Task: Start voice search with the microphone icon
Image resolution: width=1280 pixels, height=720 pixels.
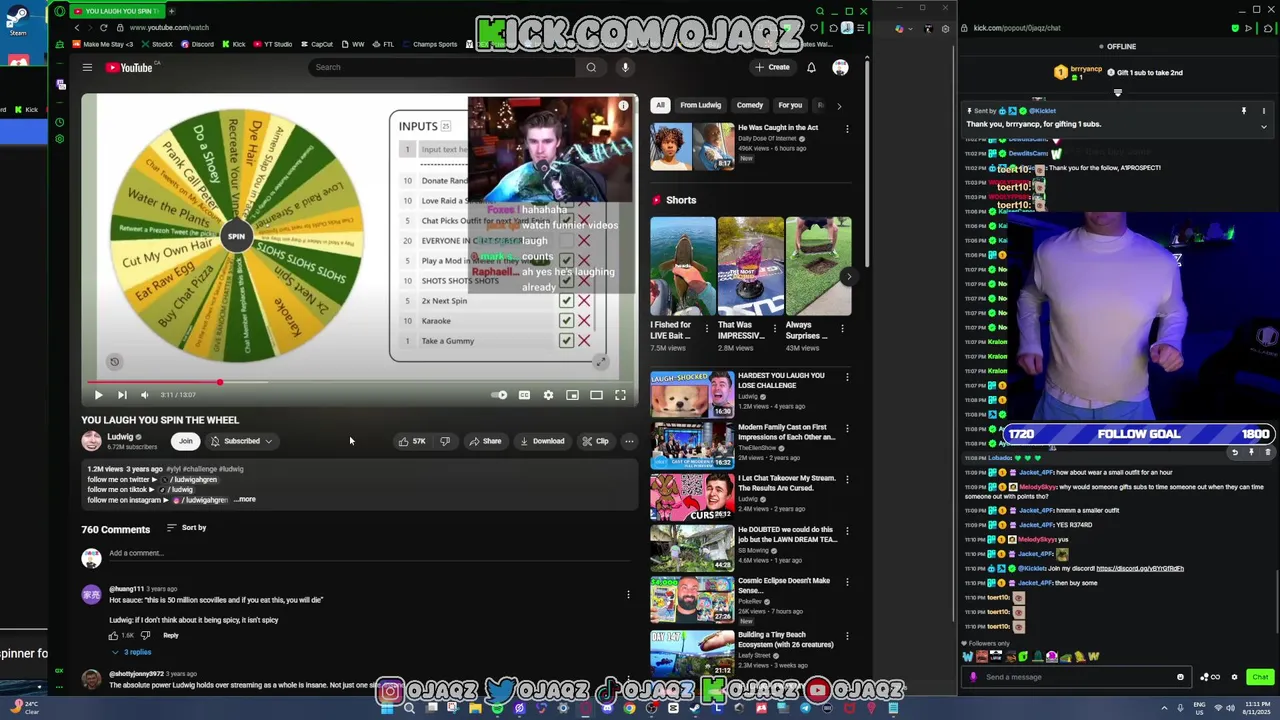Action: pyautogui.click(x=625, y=67)
